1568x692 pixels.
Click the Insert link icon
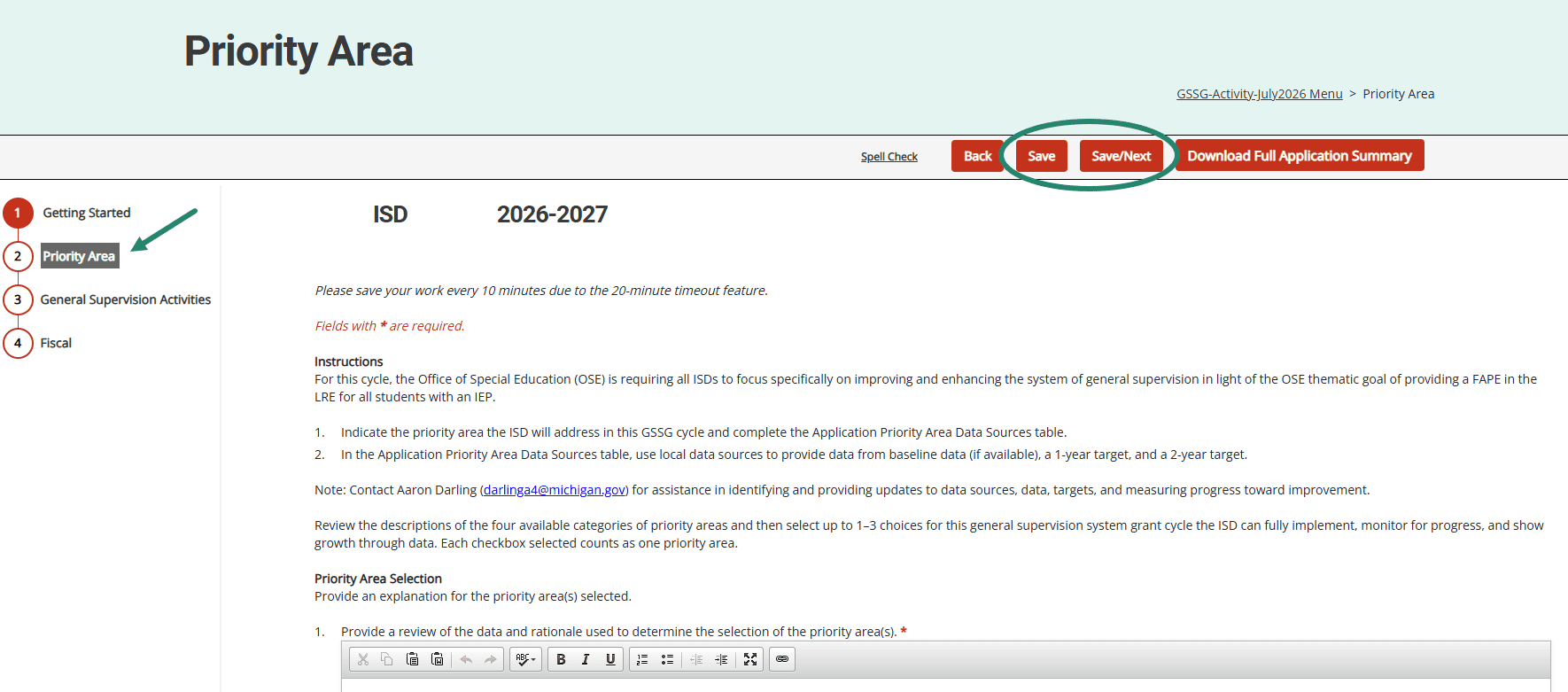[782, 659]
